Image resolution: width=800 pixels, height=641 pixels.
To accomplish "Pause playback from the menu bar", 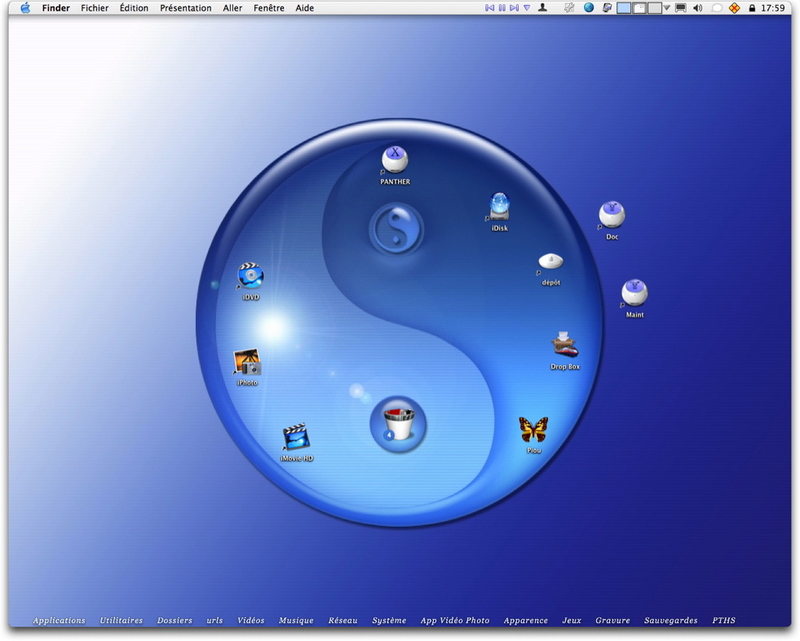I will pos(502,8).
